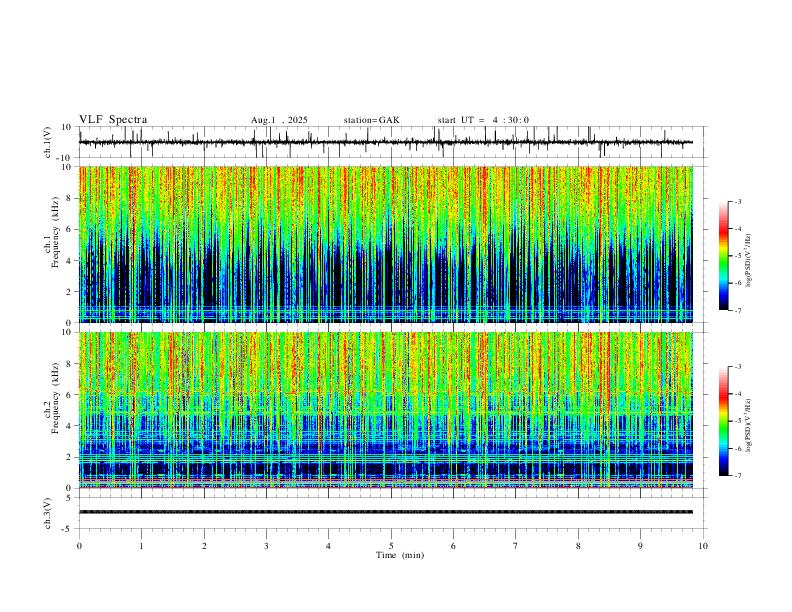
Task: Click the "-7" label on ch.1 color bar
Action: click(x=737, y=310)
